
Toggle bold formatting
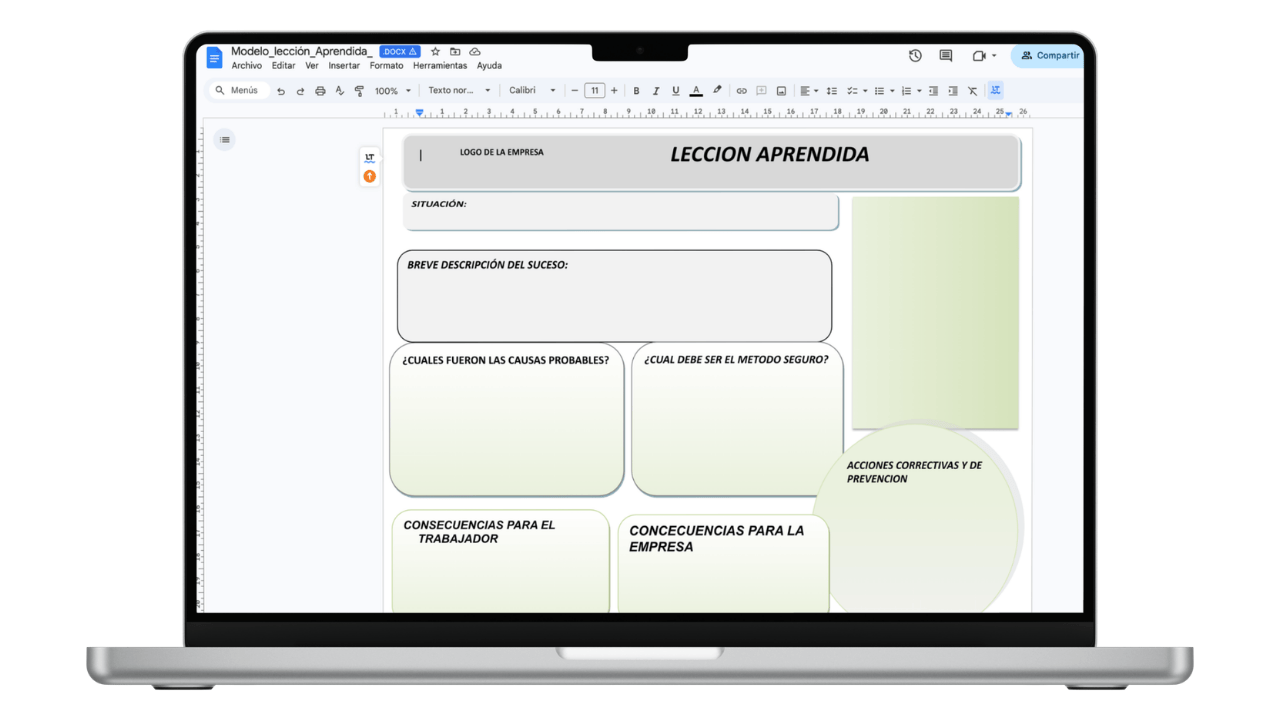635,90
